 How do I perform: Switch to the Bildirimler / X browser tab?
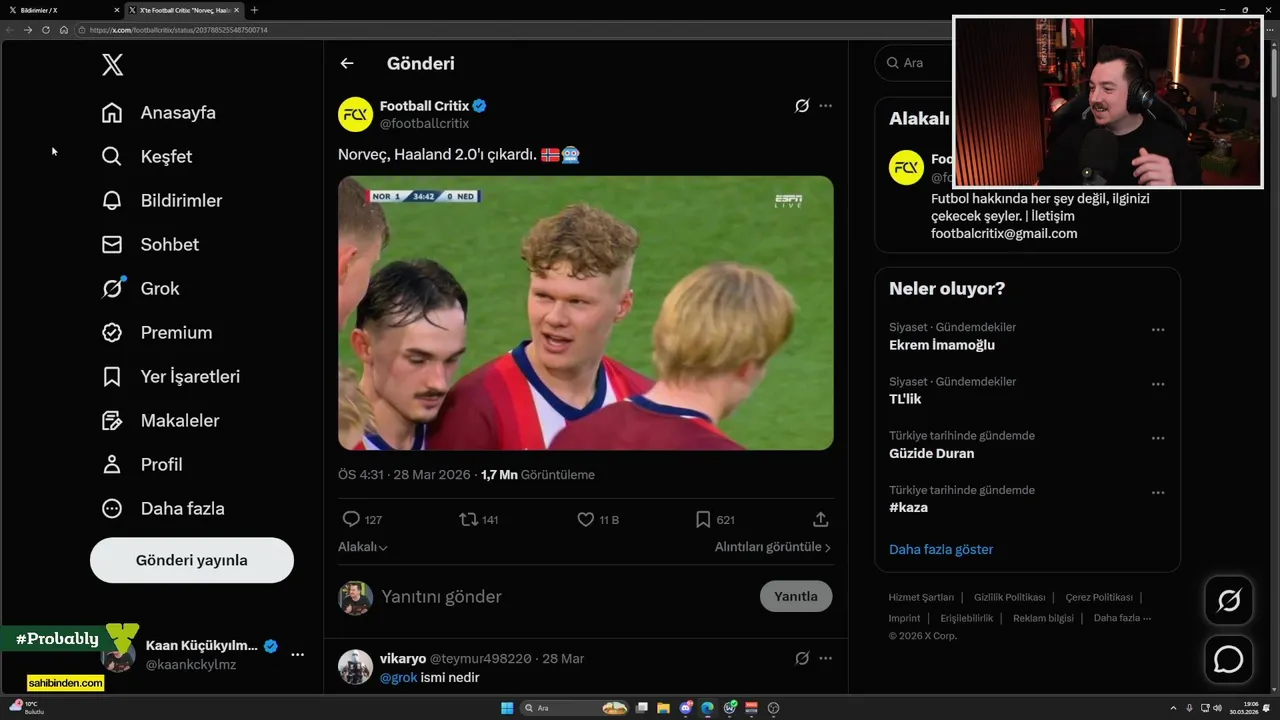point(60,10)
